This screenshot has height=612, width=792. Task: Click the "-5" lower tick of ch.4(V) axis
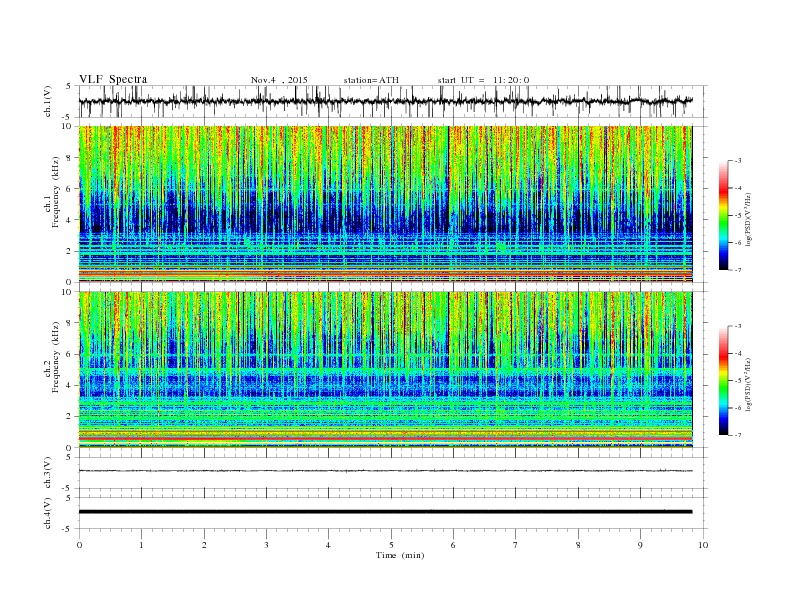tap(68, 529)
